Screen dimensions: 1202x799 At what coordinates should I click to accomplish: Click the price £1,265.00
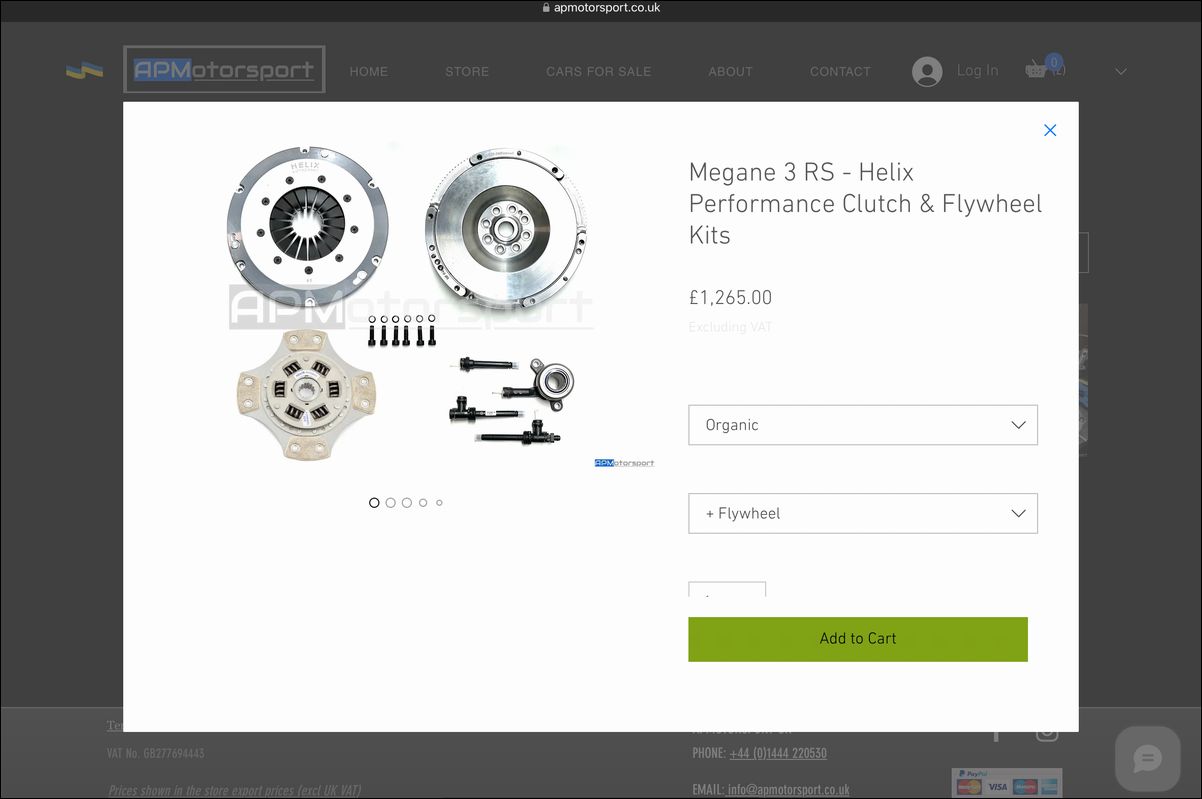(730, 298)
